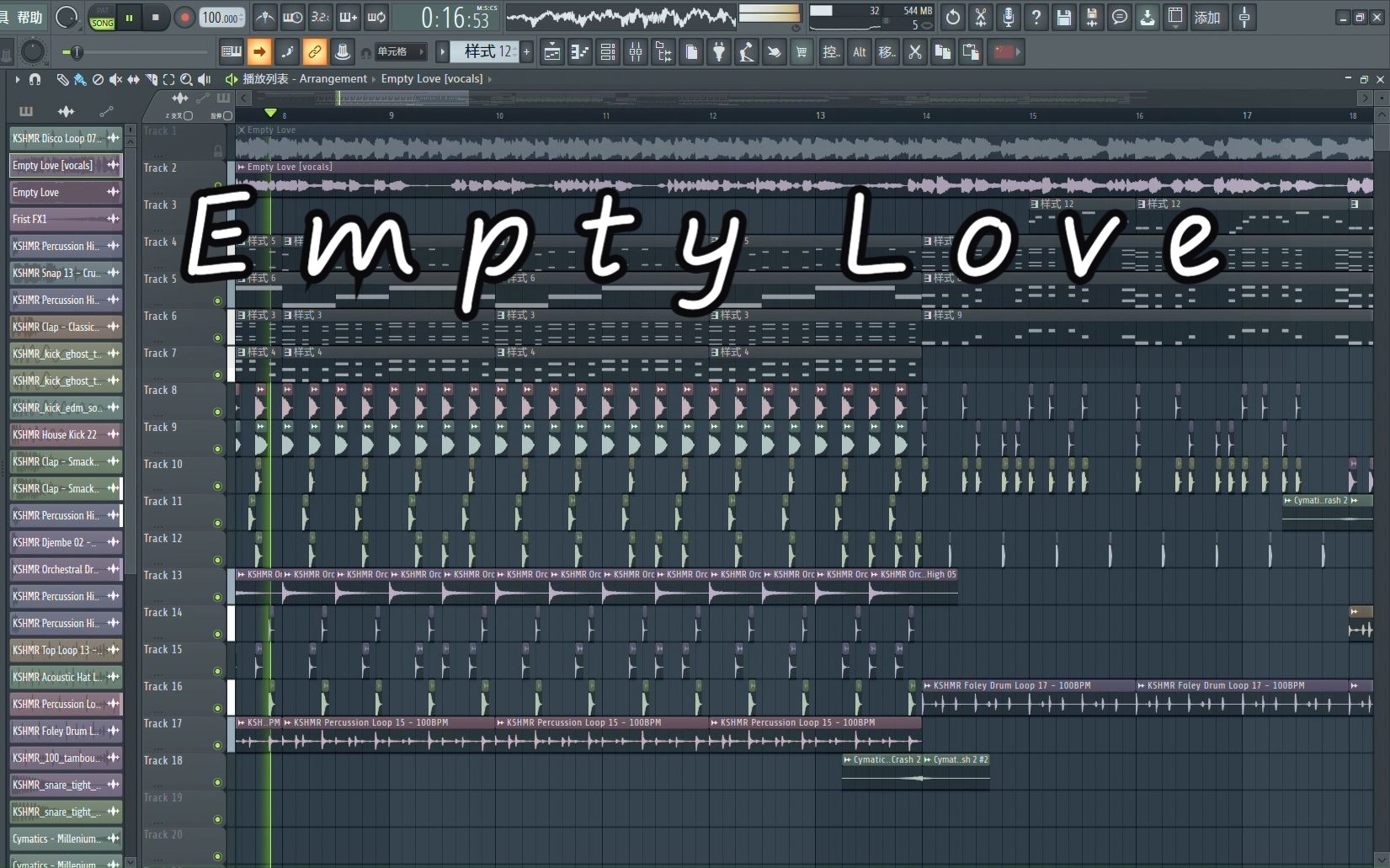1390x868 pixels.
Task: Save the project with floppy disk icon
Action: [x=1064, y=18]
